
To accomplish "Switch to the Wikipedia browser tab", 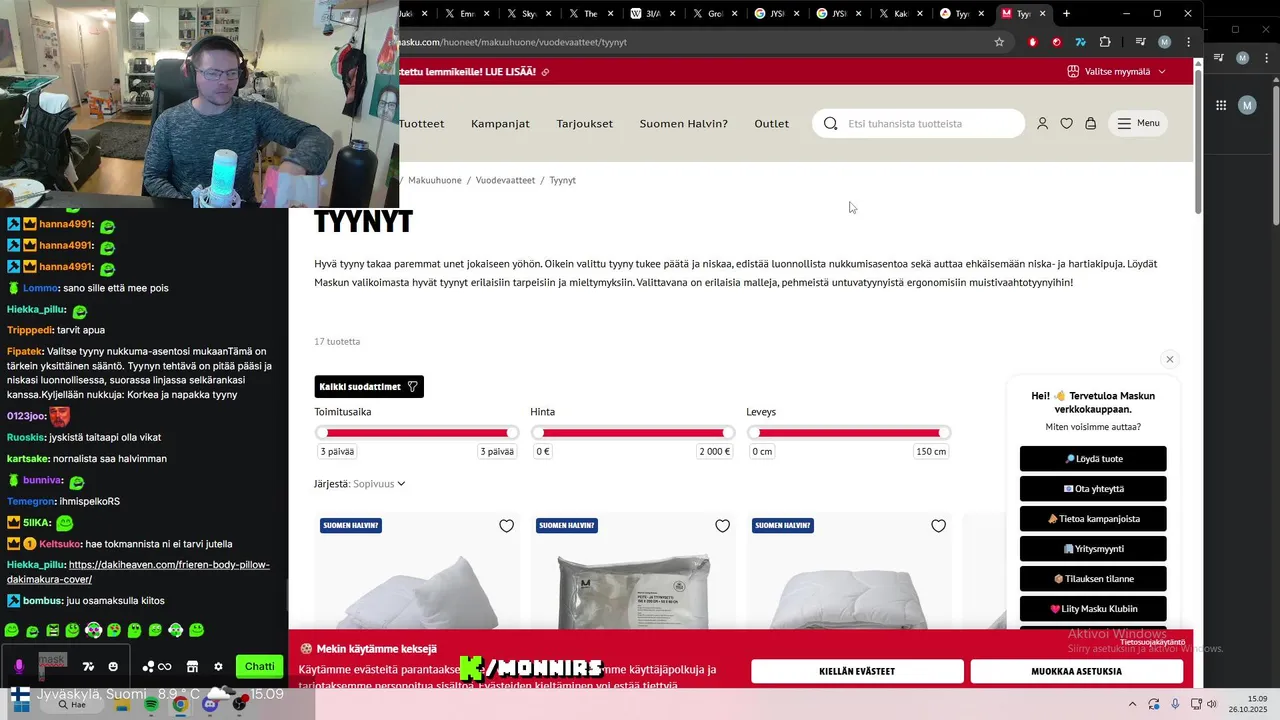I will tap(651, 14).
